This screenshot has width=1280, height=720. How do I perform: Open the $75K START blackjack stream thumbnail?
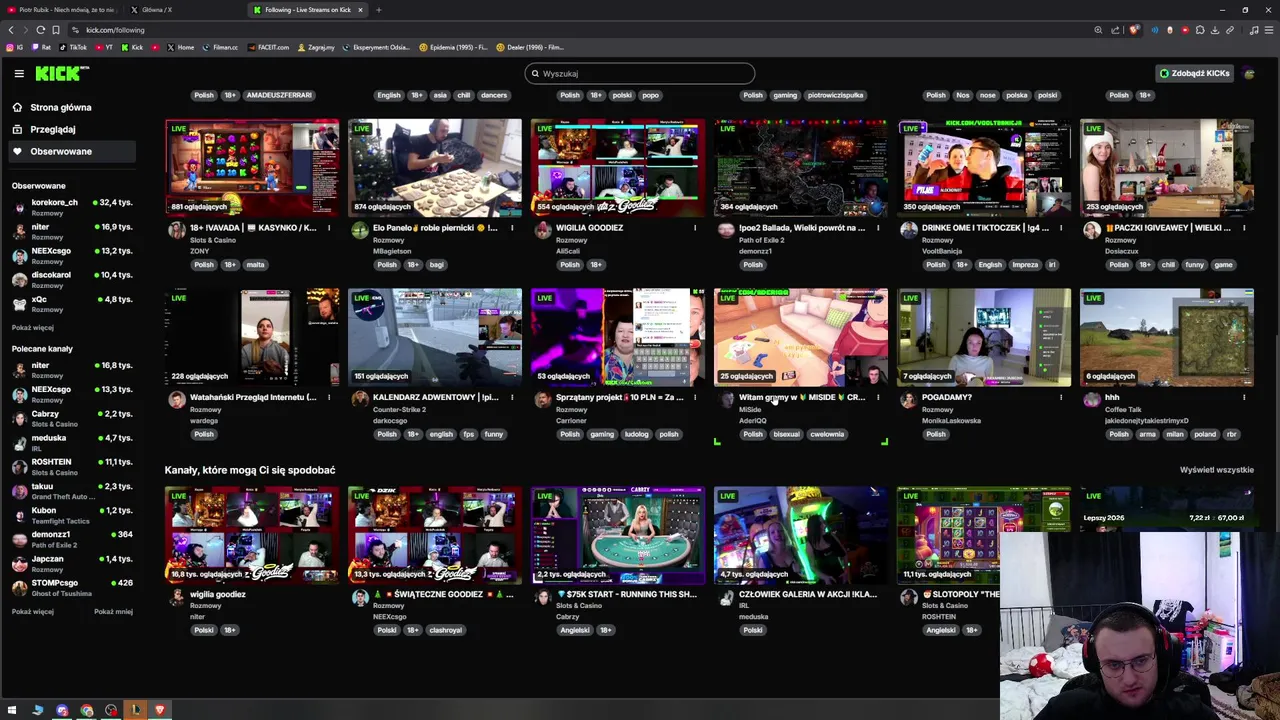(618, 535)
